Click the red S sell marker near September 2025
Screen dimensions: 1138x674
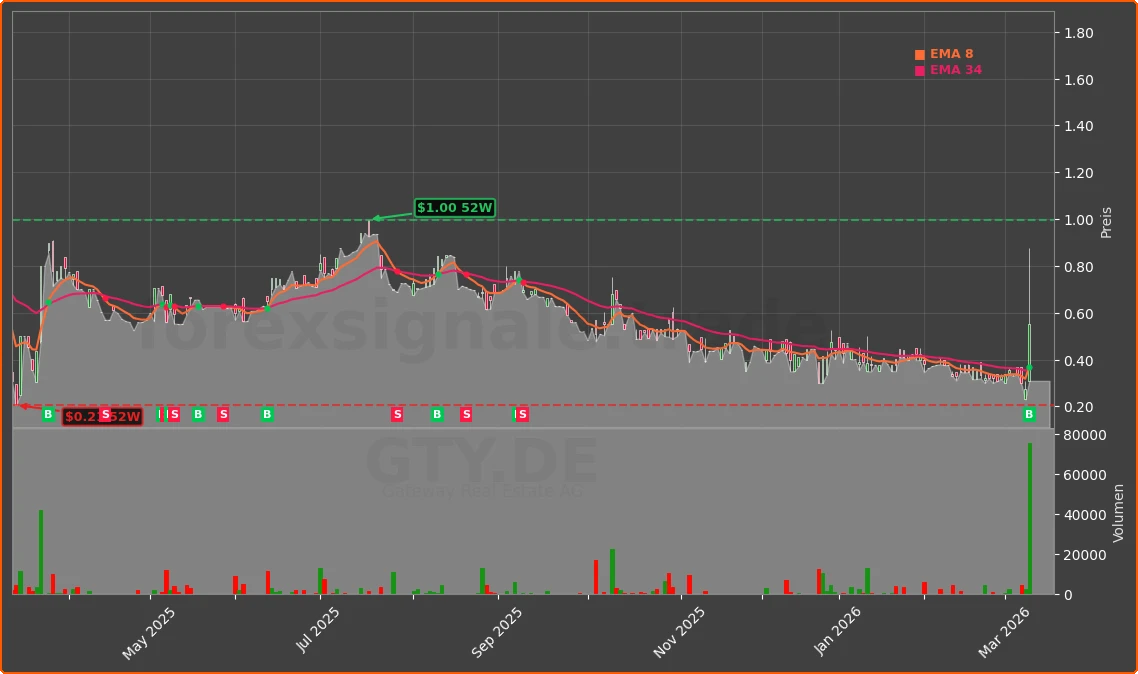coord(467,414)
